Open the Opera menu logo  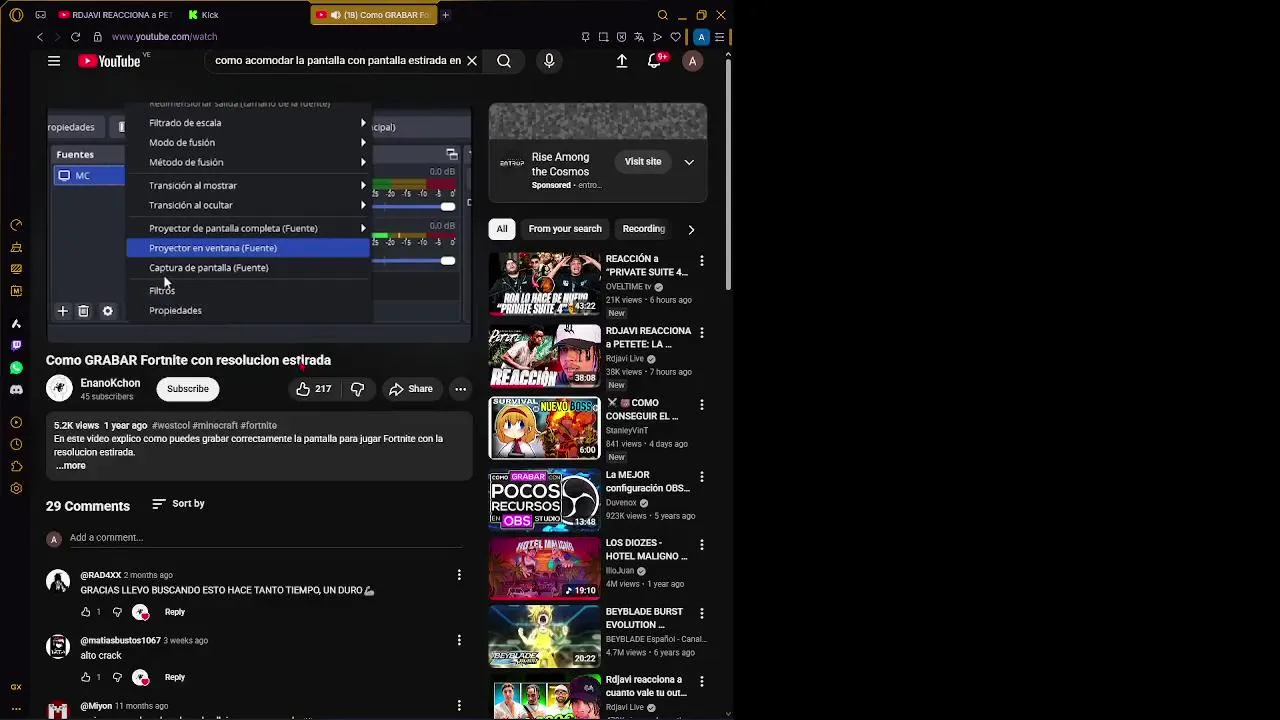(x=16, y=15)
